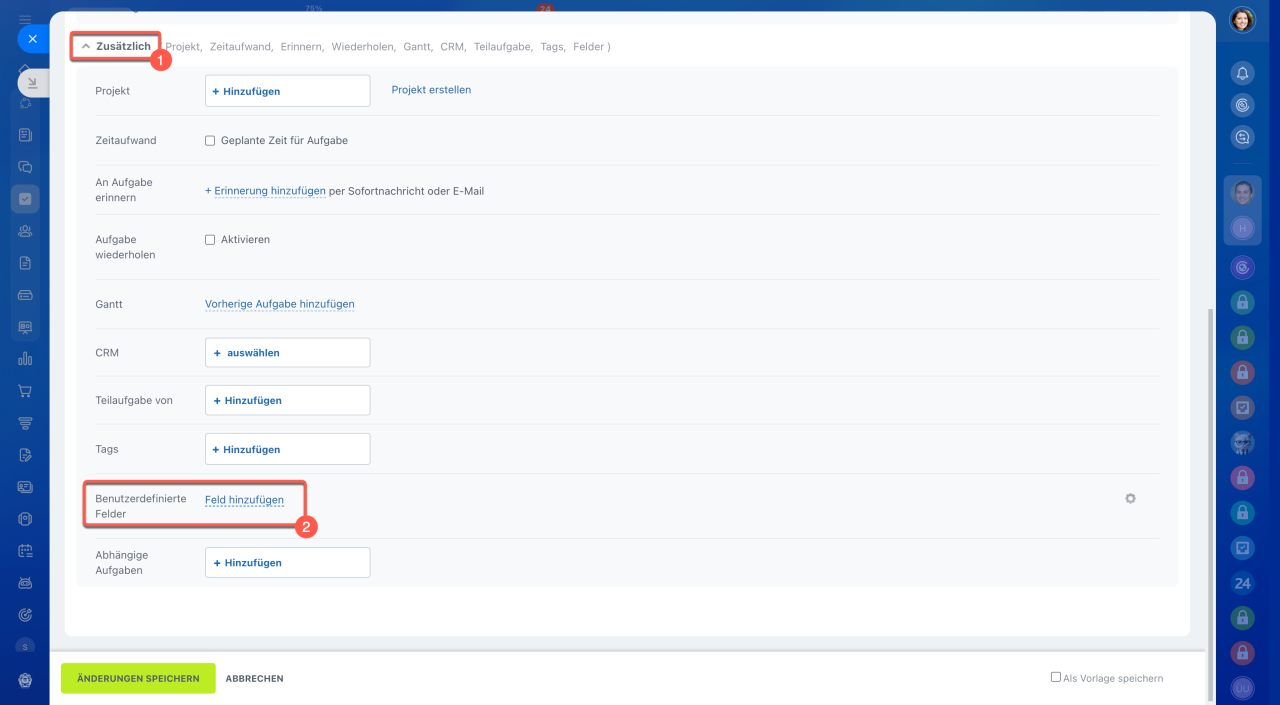Open the calendar icon in the sidebar
This screenshot has height=705, width=1280.
click(25, 551)
